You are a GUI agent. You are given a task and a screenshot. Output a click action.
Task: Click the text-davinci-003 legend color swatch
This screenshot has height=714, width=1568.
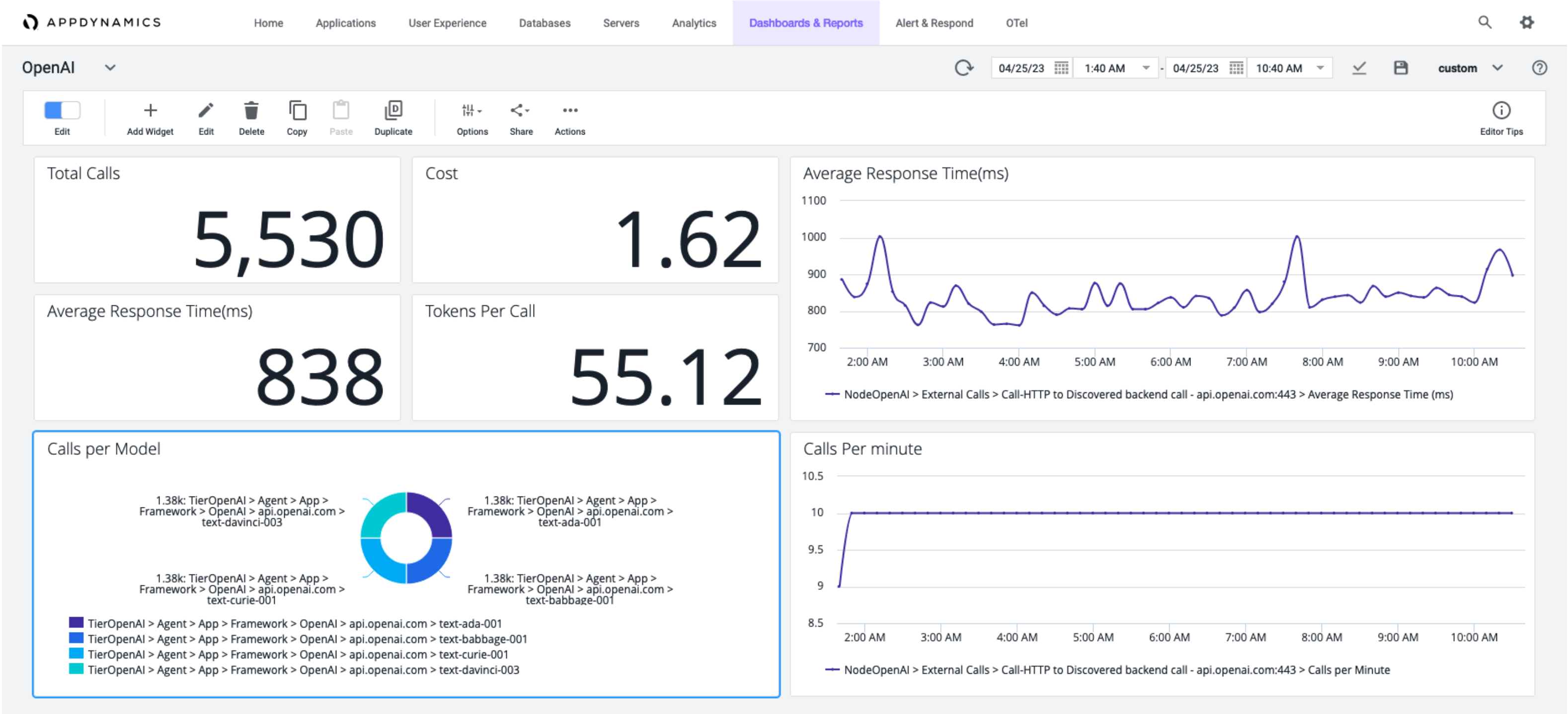tap(76, 668)
